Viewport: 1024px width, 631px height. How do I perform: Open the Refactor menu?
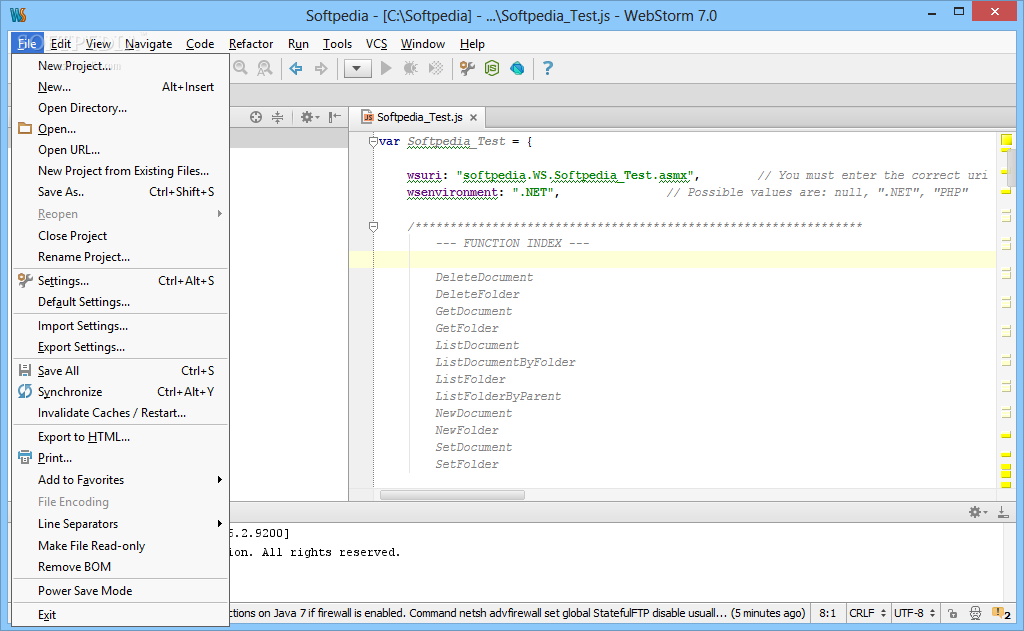coord(251,44)
